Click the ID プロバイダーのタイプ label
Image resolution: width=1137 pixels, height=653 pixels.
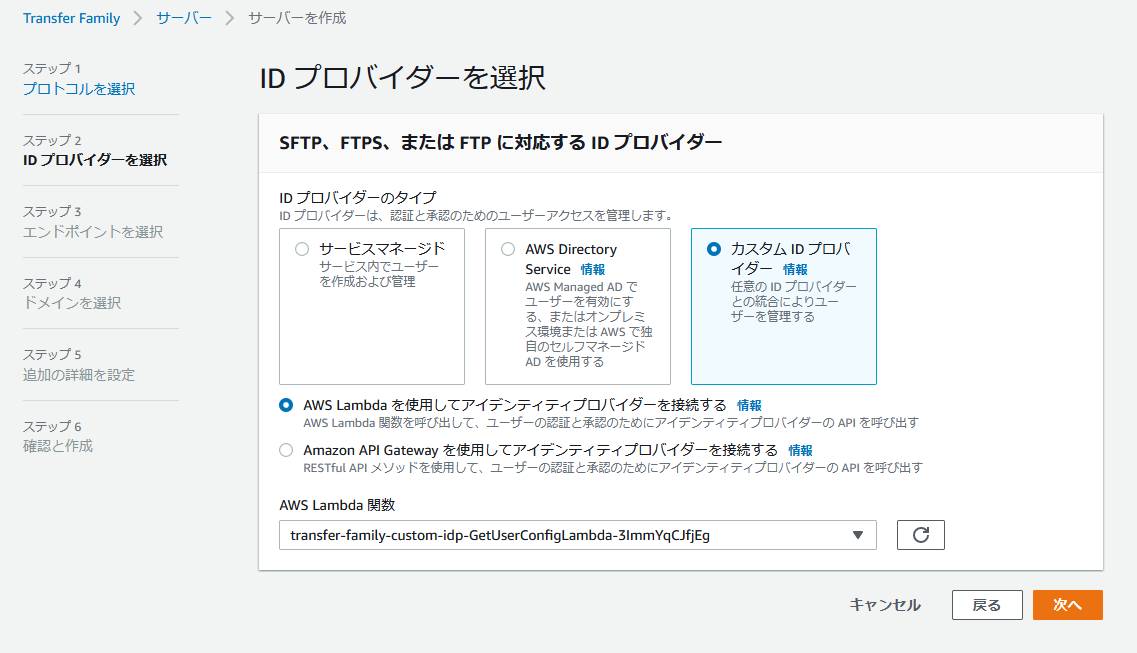357,197
